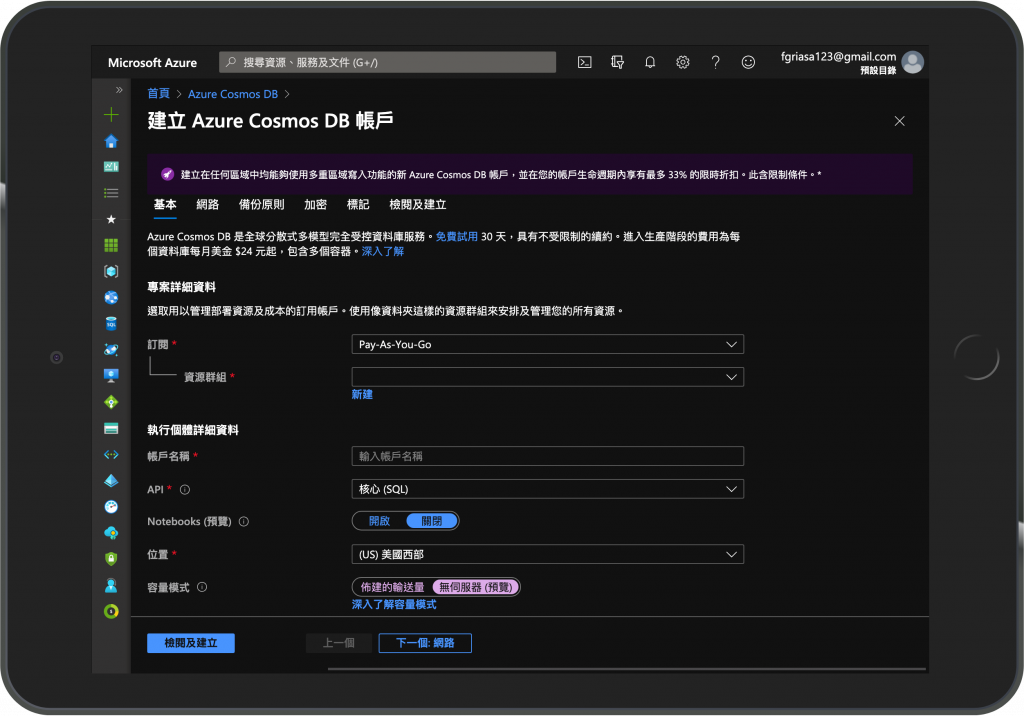
Task: Open Cloud Shell from the top bar
Action: (584, 62)
